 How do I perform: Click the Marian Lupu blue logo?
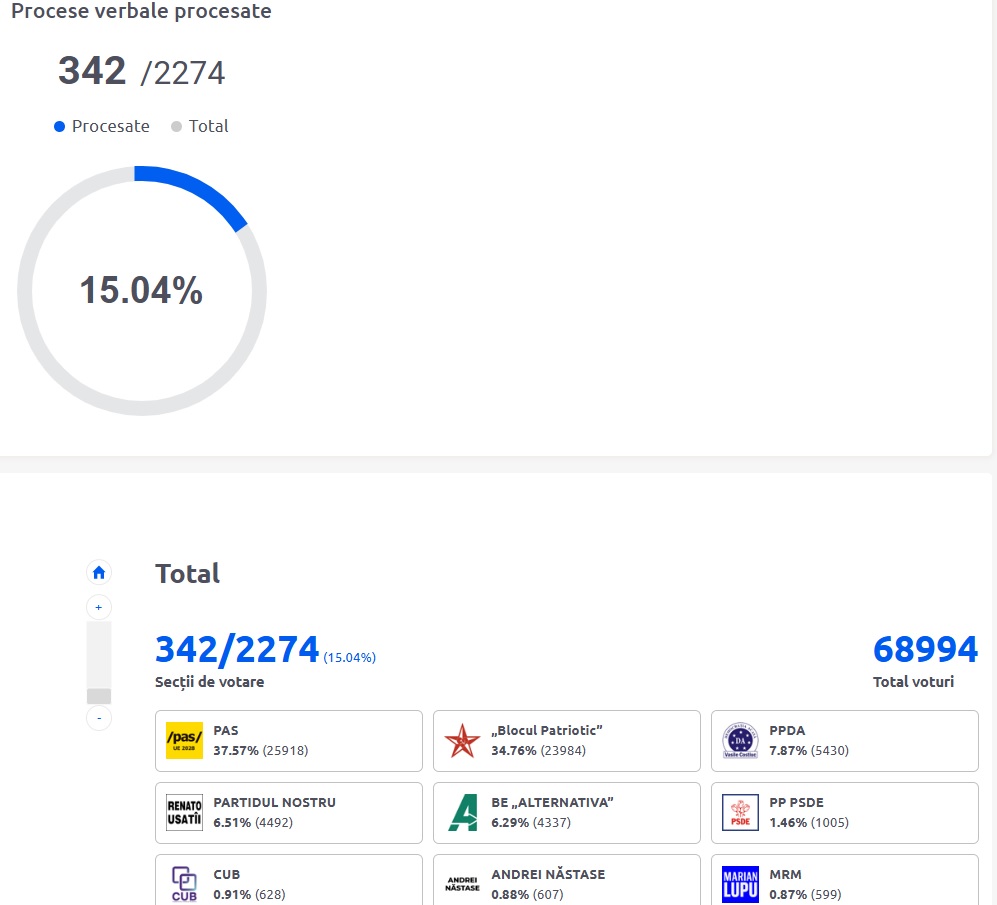(740, 884)
